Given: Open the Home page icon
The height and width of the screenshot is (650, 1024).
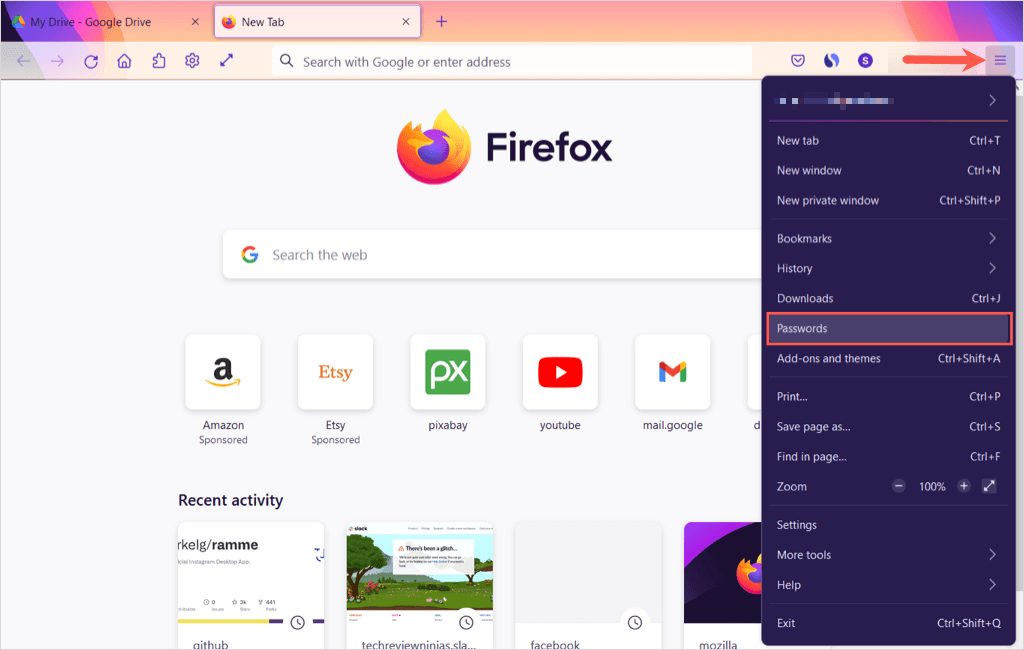Looking at the screenshot, I should pyautogui.click(x=124, y=60).
